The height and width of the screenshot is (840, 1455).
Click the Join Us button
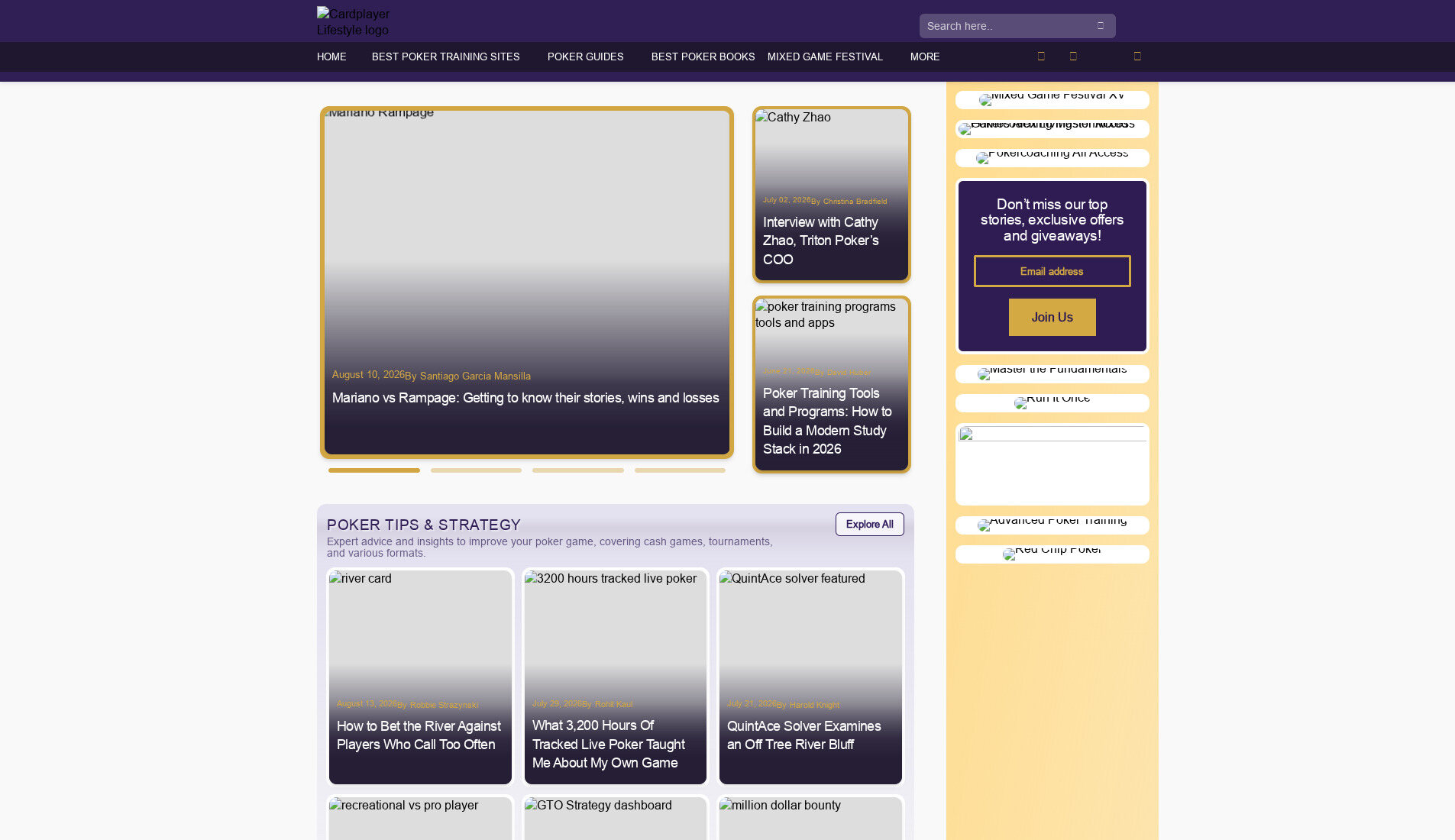pos(1052,317)
